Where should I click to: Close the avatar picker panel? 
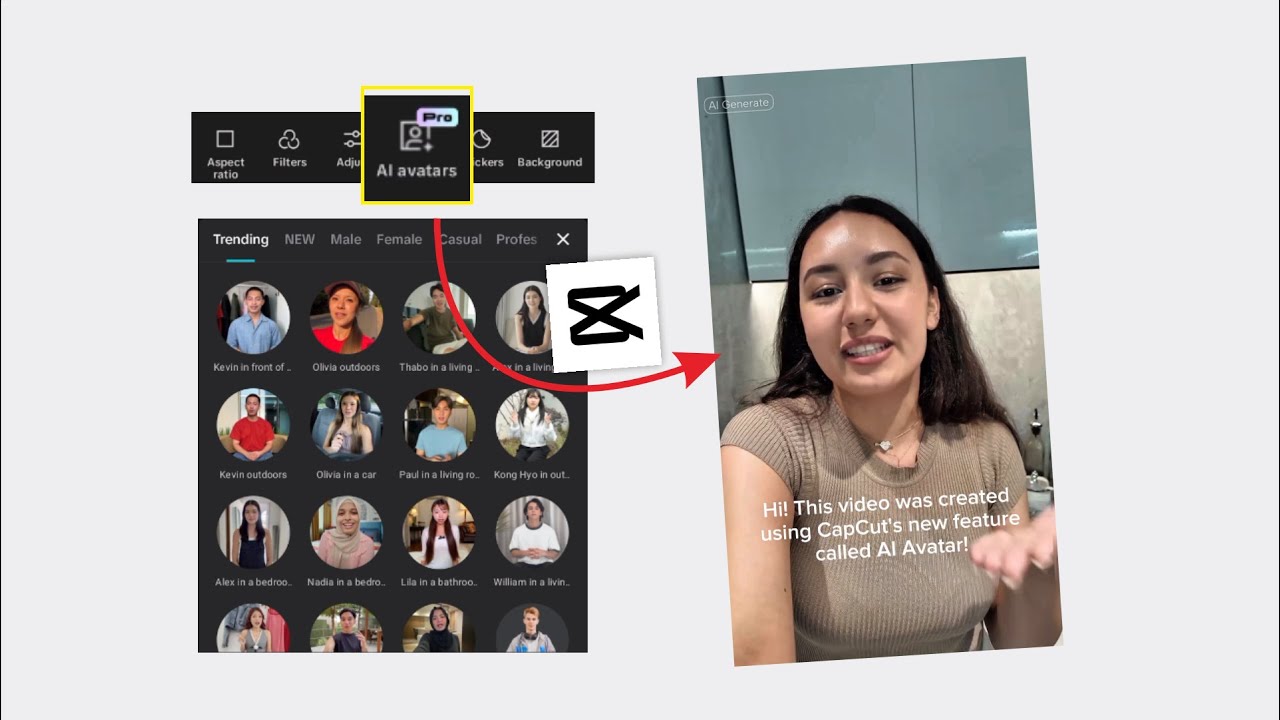(563, 239)
